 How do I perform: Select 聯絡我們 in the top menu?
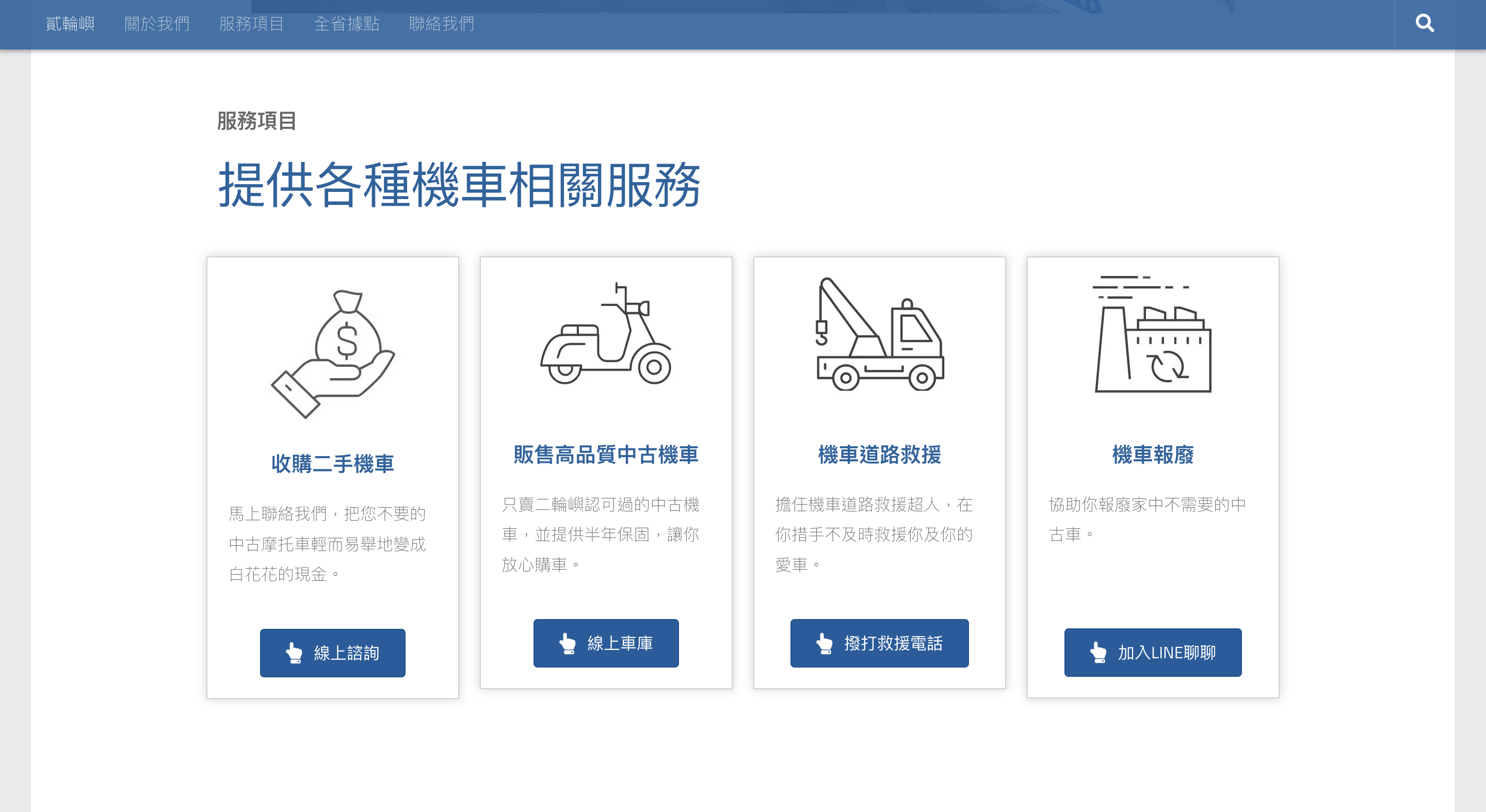tap(441, 24)
